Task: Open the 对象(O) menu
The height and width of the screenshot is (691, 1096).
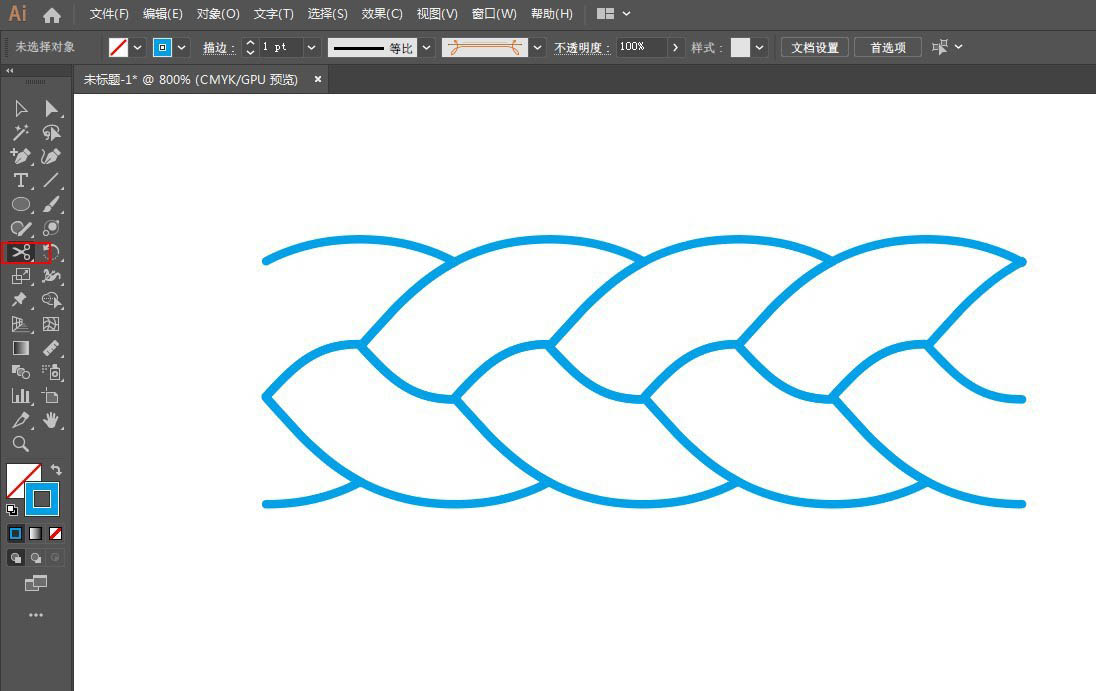Action: tap(217, 14)
